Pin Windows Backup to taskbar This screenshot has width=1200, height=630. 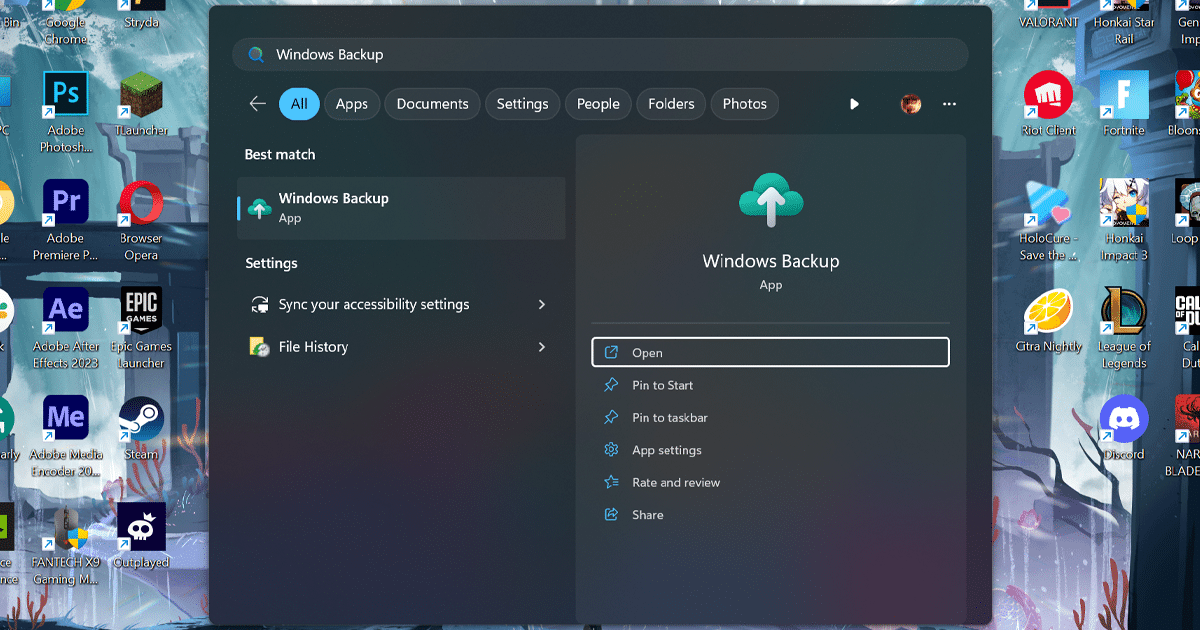pyautogui.click(x=669, y=418)
